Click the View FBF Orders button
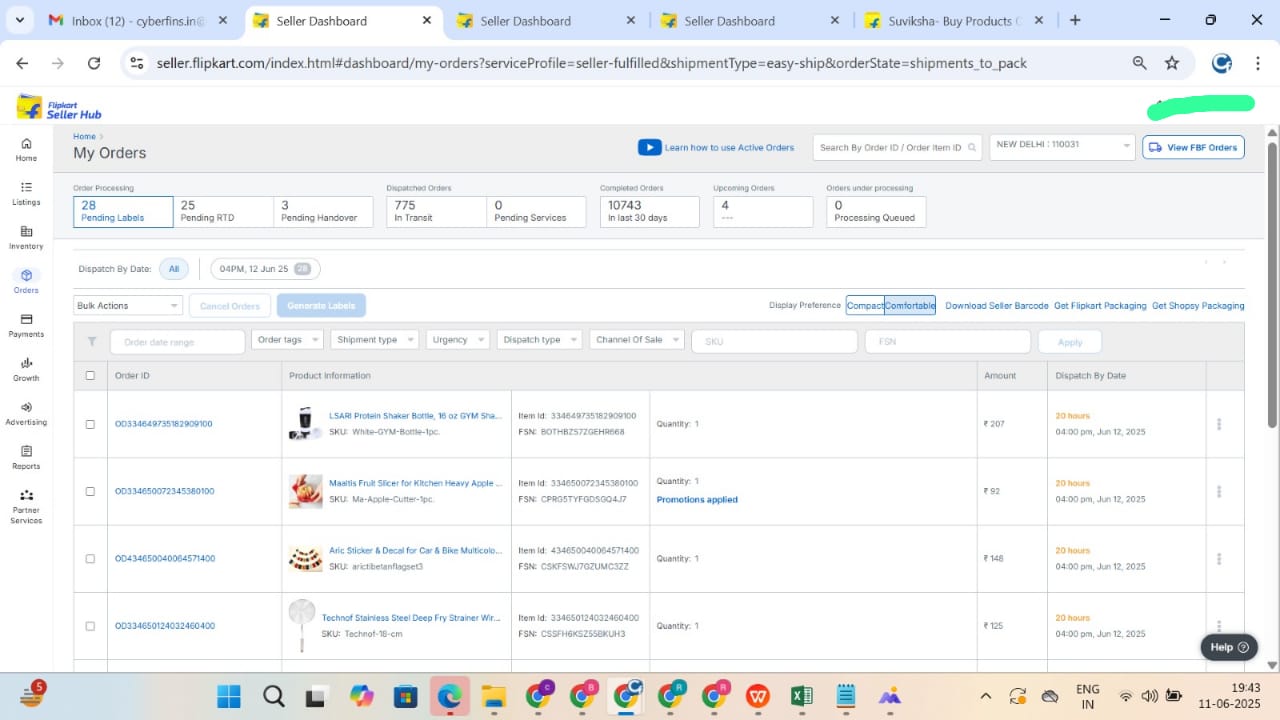Viewport: 1280px width, 720px height. pos(1193,147)
